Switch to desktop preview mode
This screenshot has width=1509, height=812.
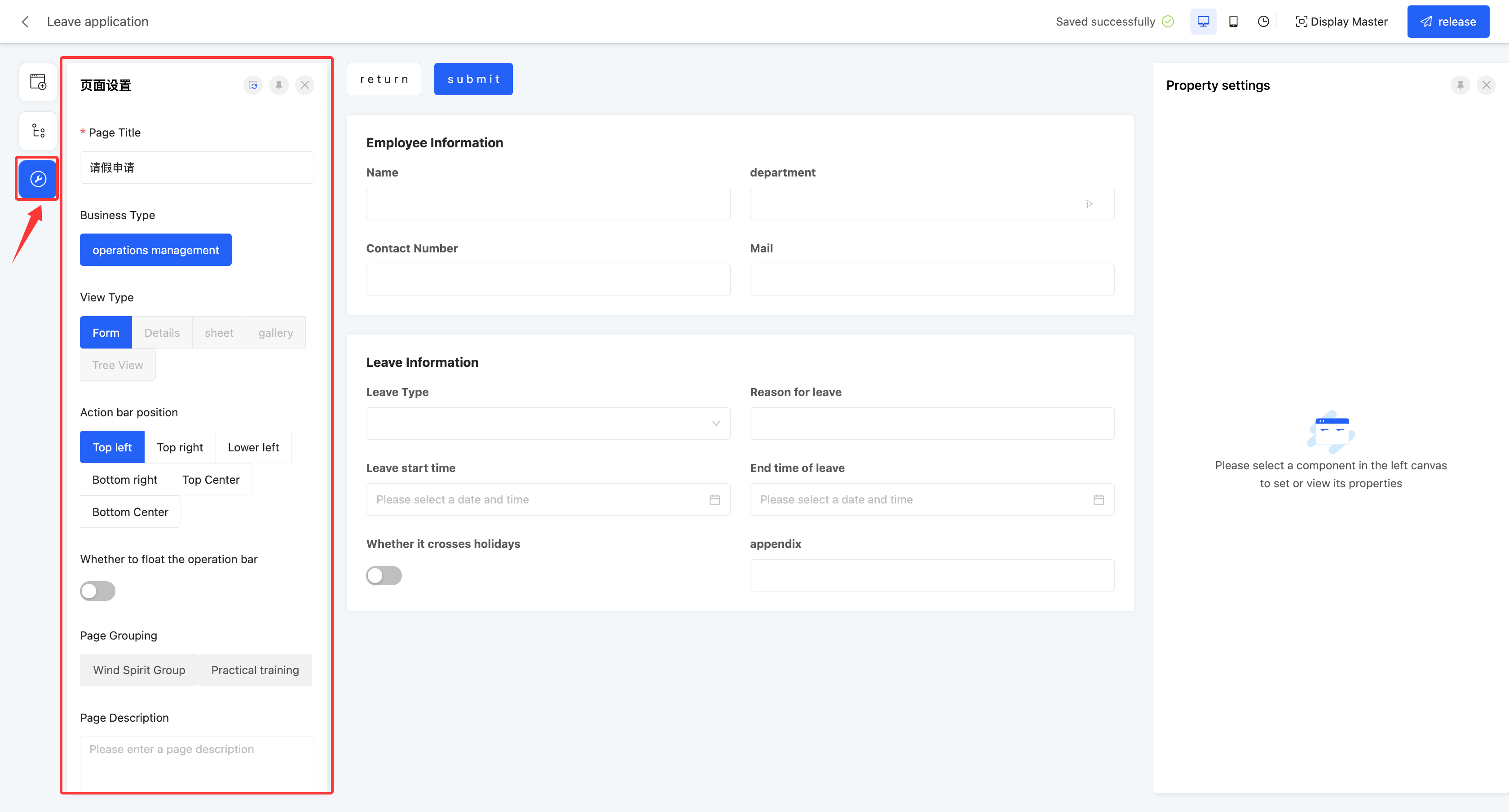pyautogui.click(x=1203, y=22)
